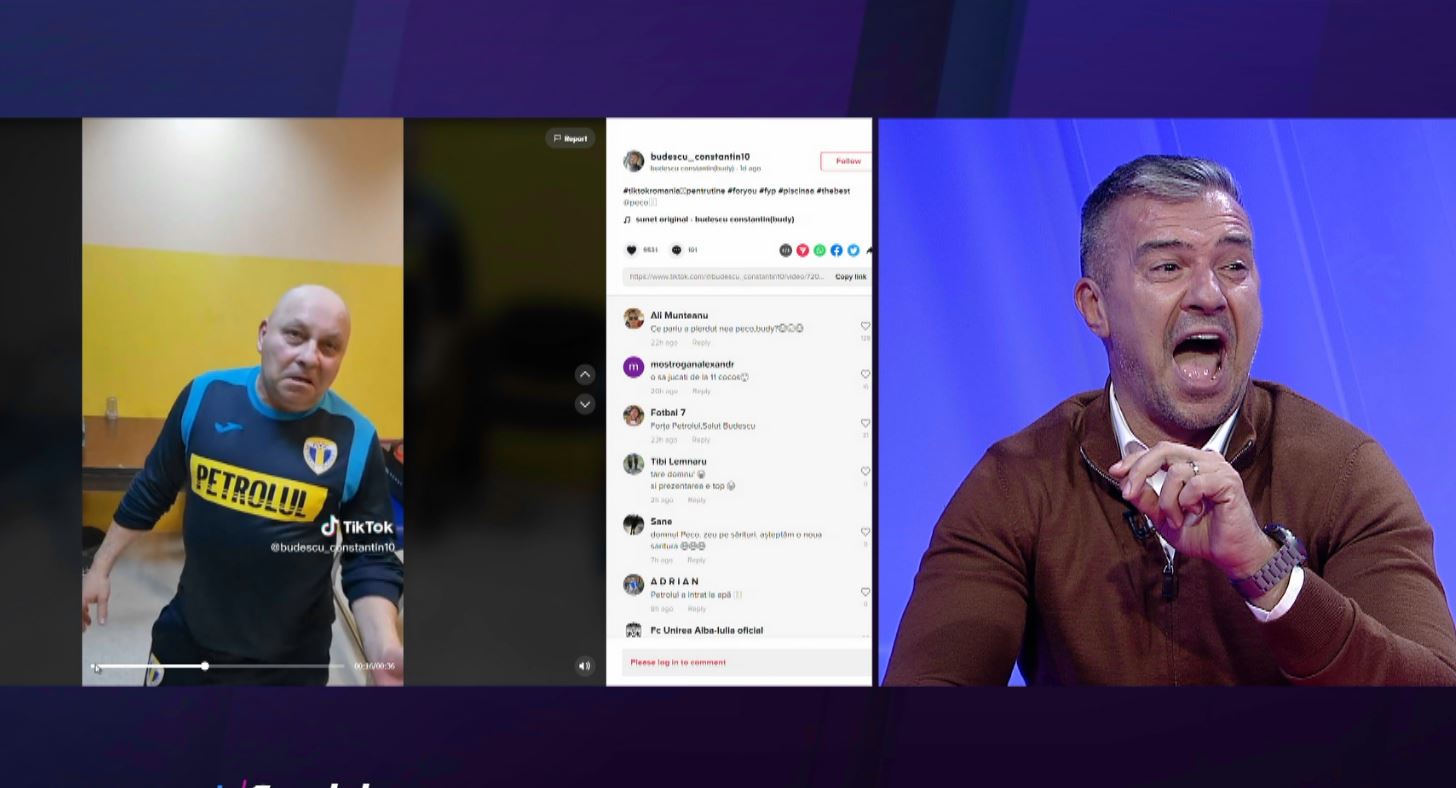Reply to Sane's comment
This screenshot has width=1456, height=788.
pos(697,560)
